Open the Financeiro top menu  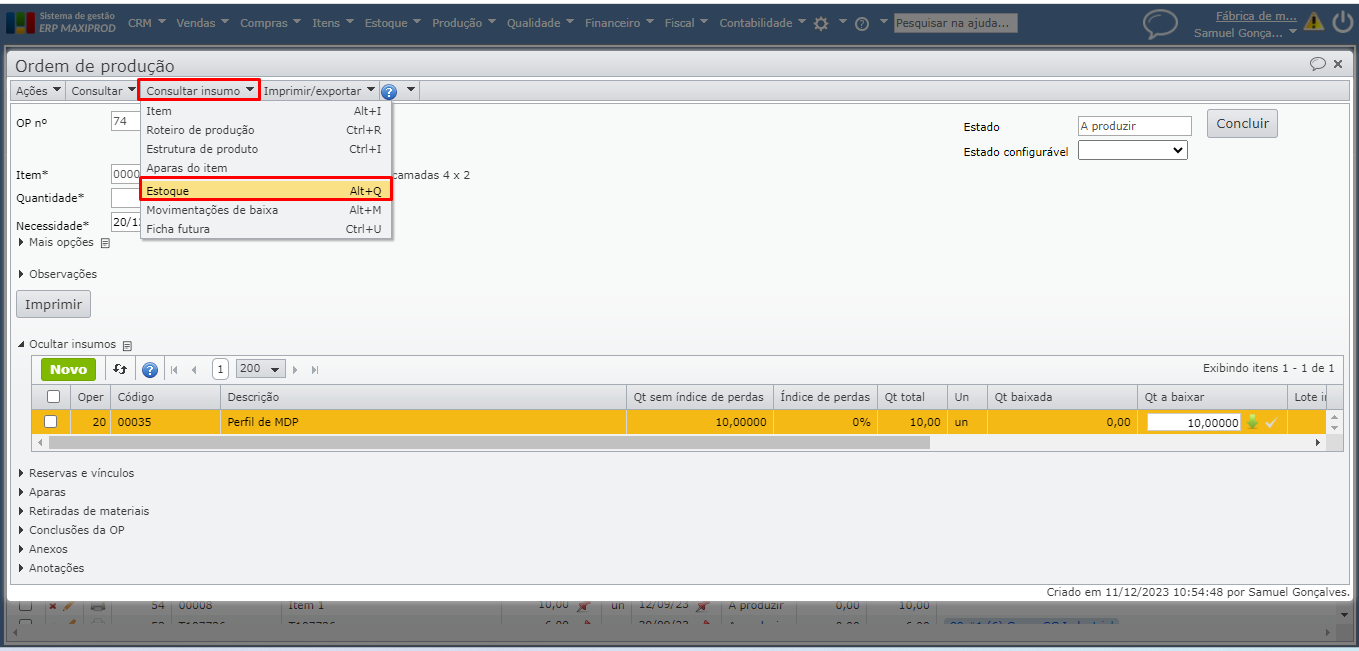(x=619, y=23)
